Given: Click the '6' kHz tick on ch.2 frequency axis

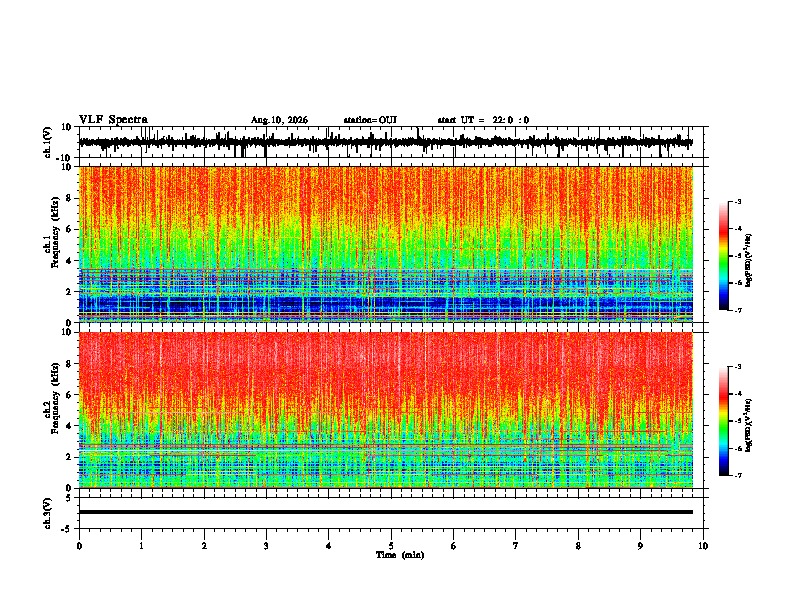Looking at the screenshot, I should (69, 395).
